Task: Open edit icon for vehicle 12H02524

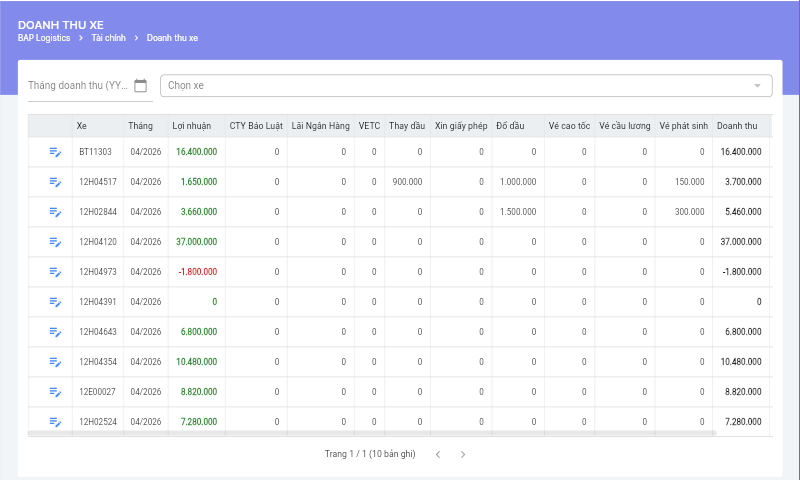Action: coord(55,422)
